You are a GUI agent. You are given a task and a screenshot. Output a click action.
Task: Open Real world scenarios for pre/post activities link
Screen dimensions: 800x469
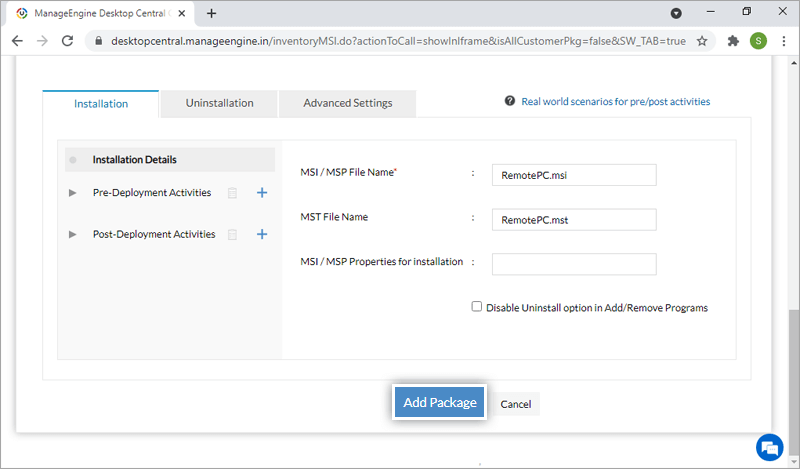(615, 101)
